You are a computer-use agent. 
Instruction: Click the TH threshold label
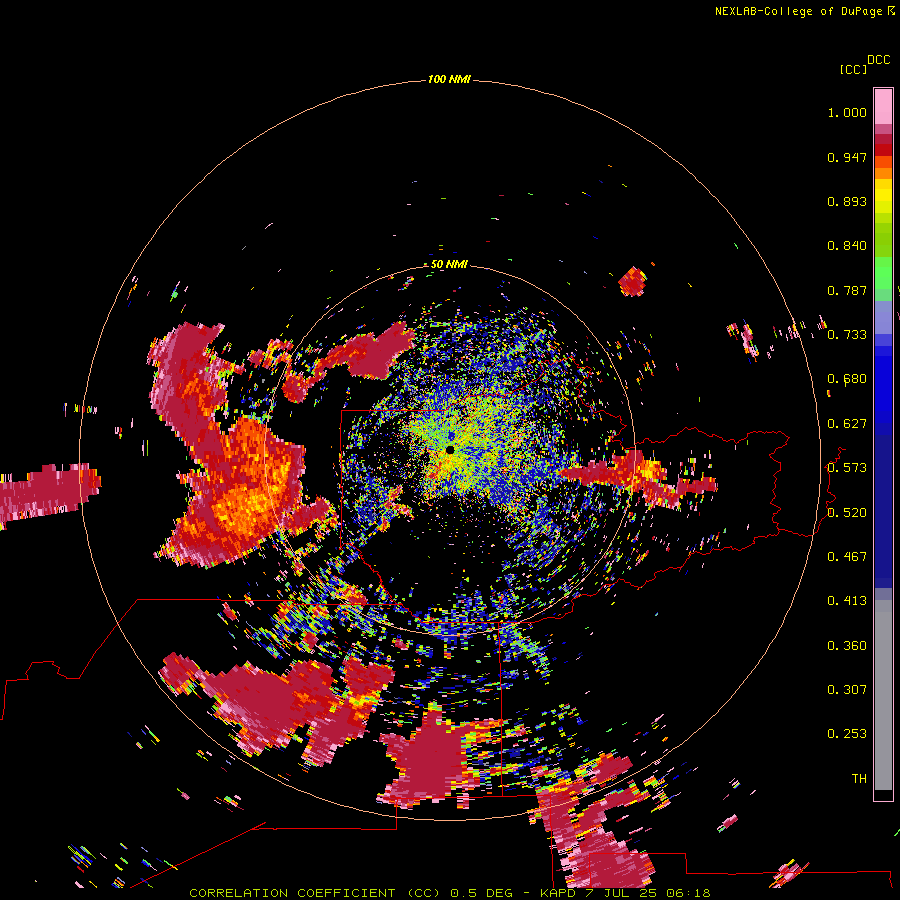pyautogui.click(x=859, y=779)
